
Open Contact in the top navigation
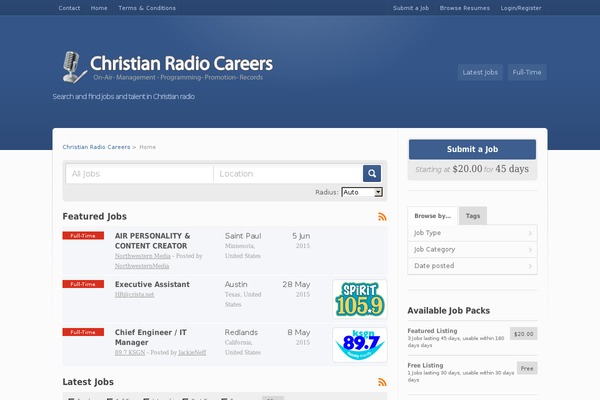[x=69, y=8]
